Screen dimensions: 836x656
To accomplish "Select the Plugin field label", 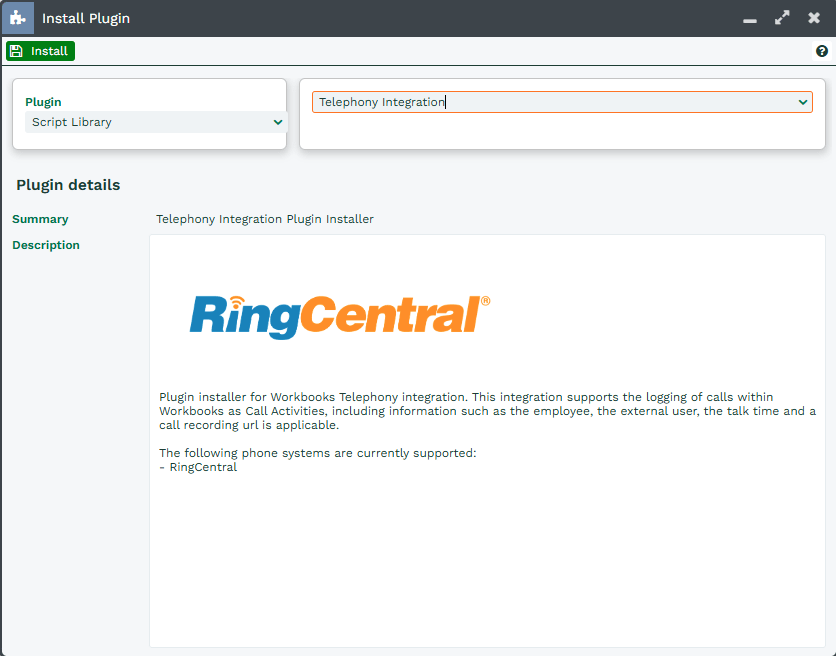I will point(43,102).
